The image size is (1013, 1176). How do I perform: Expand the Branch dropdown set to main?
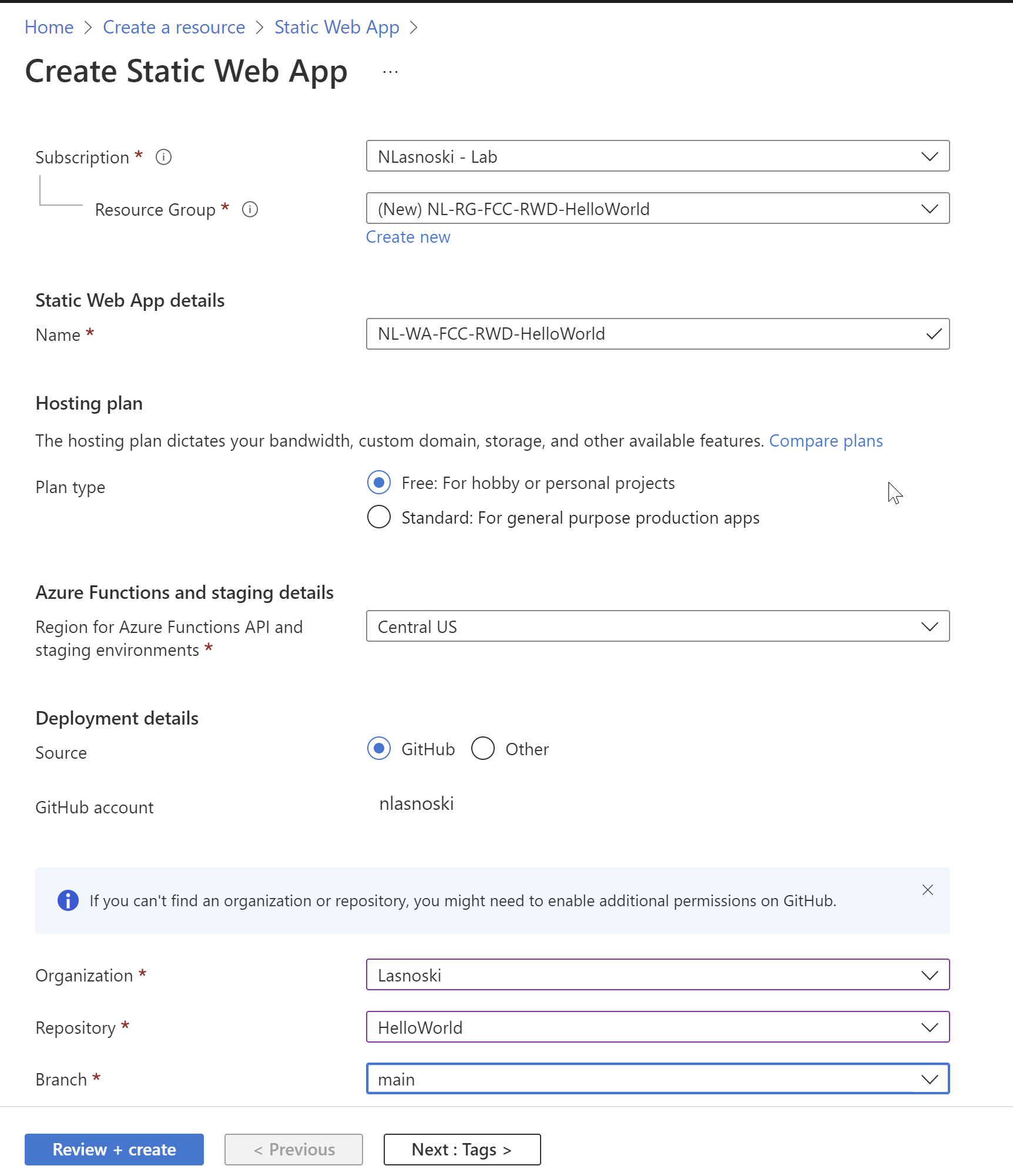(657, 1079)
